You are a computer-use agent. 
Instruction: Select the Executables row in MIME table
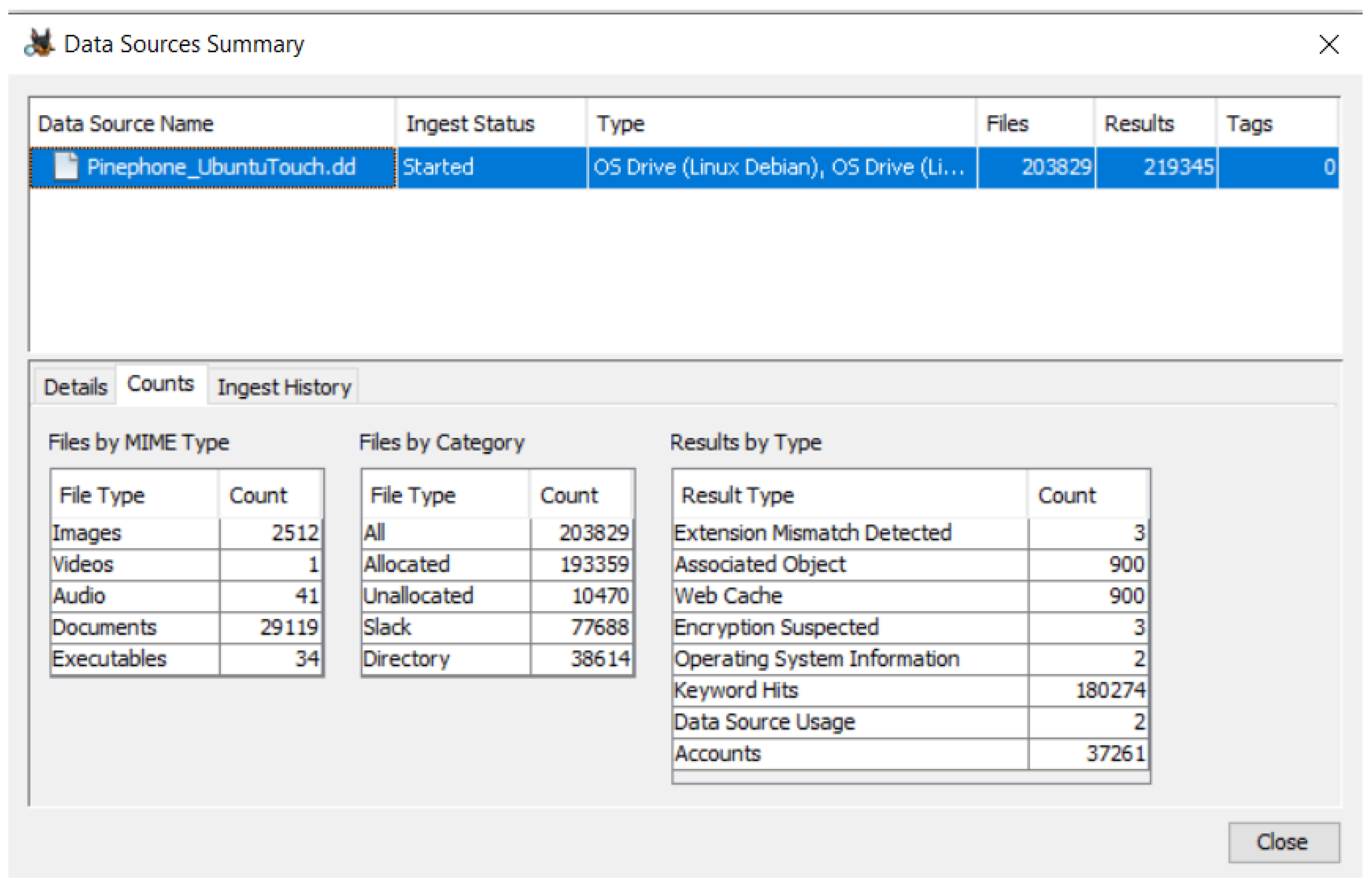(186, 659)
